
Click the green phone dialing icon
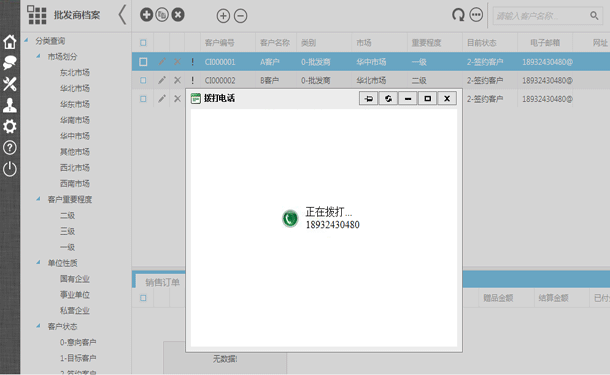click(x=290, y=218)
